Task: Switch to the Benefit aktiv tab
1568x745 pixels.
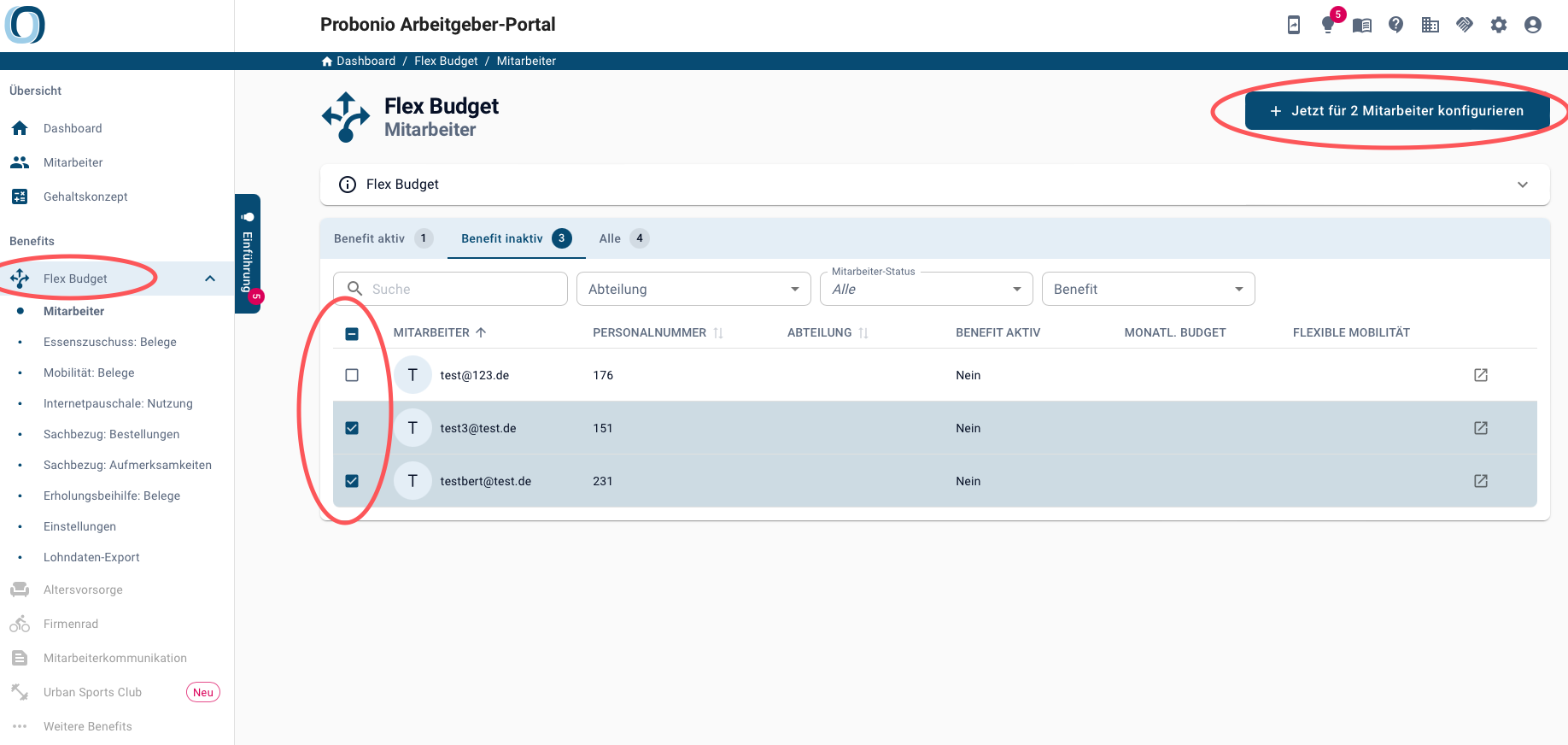Action: [x=383, y=238]
